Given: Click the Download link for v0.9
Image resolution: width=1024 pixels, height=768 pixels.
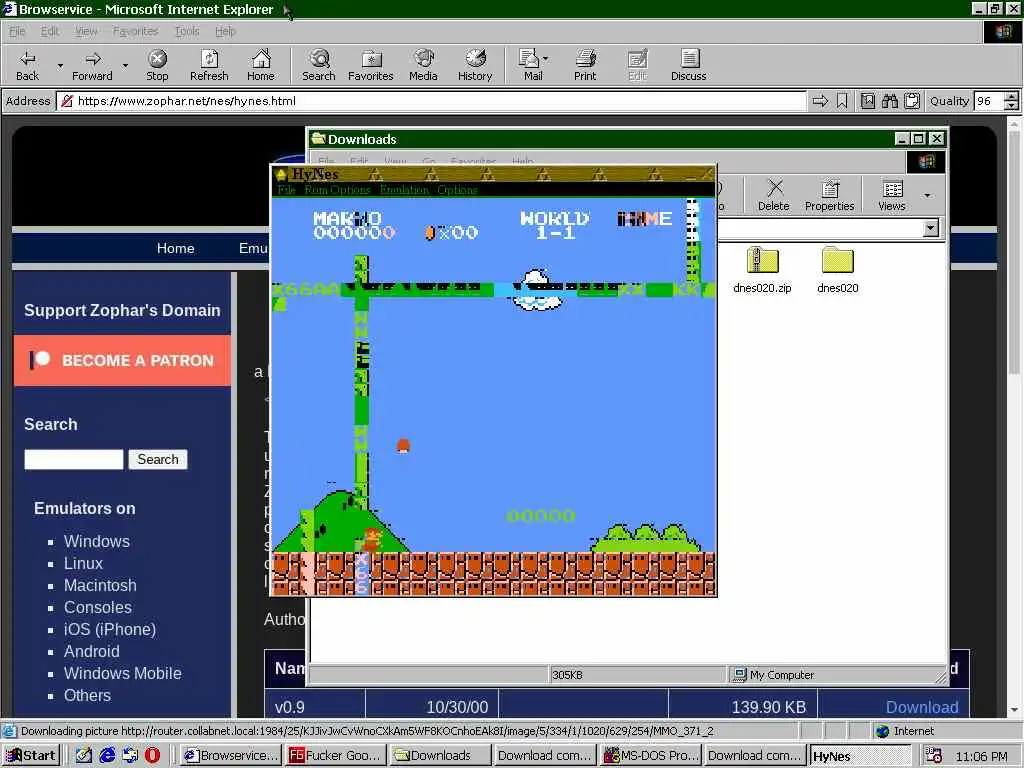Looking at the screenshot, I should 922,707.
